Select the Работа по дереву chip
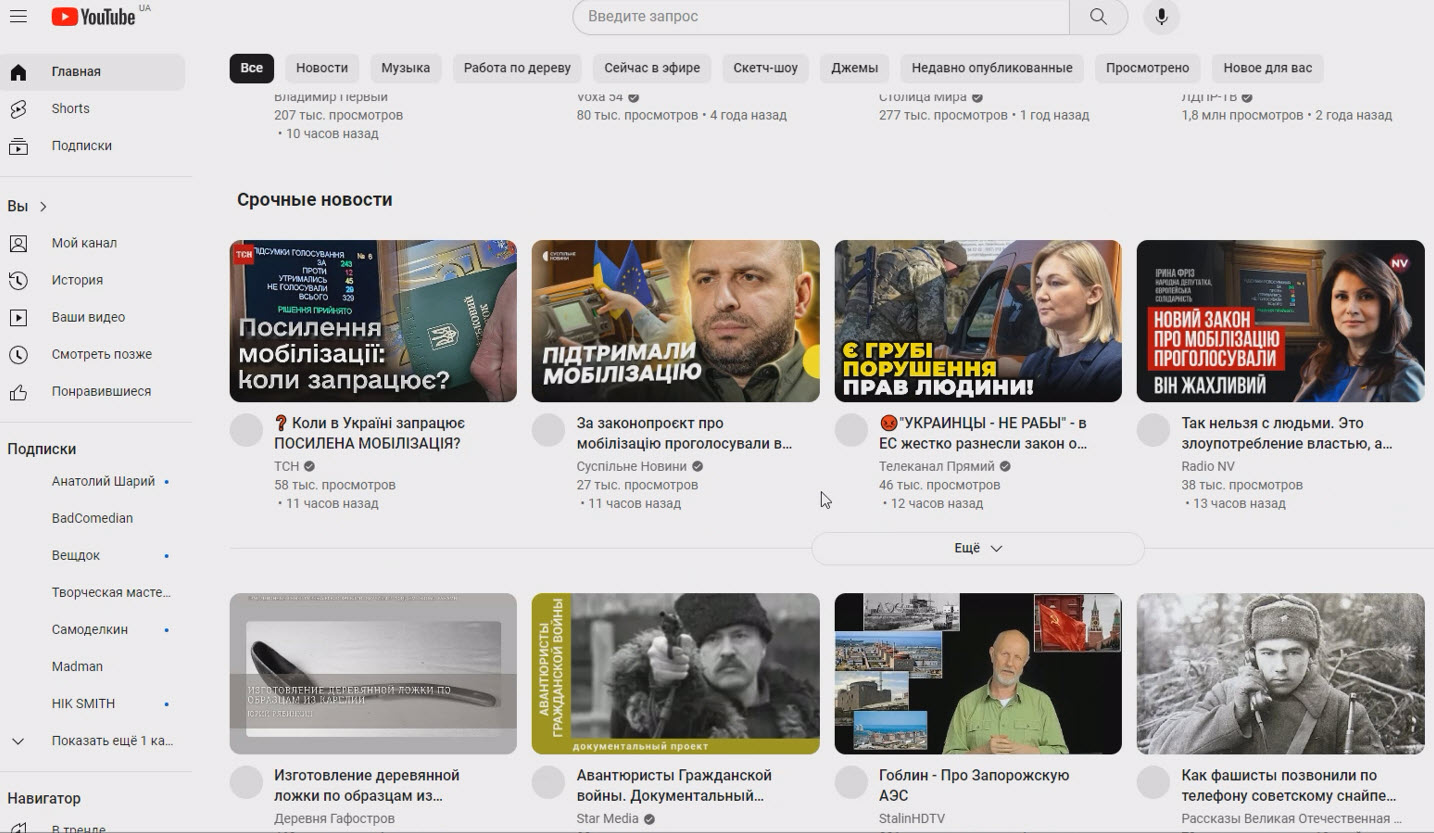The height and width of the screenshot is (833, 1434). point(517,68)
